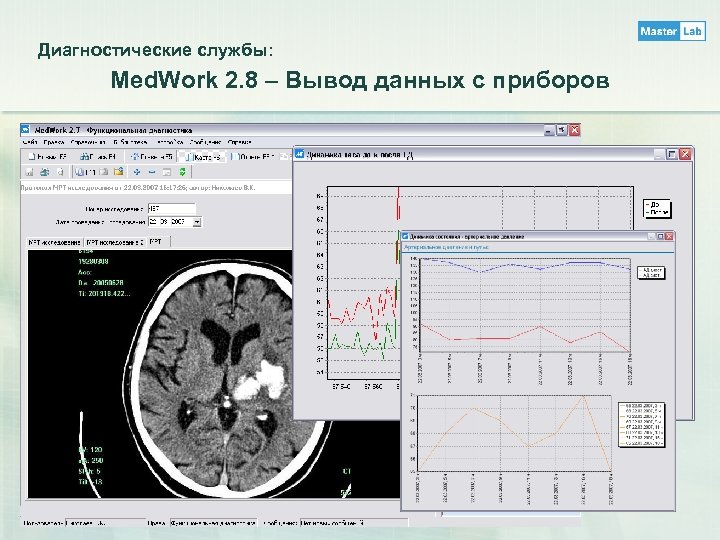Click the small gray page icon after printer
Image resolution: width=720 pixels, height=540 pixels.
coord(60,172)
